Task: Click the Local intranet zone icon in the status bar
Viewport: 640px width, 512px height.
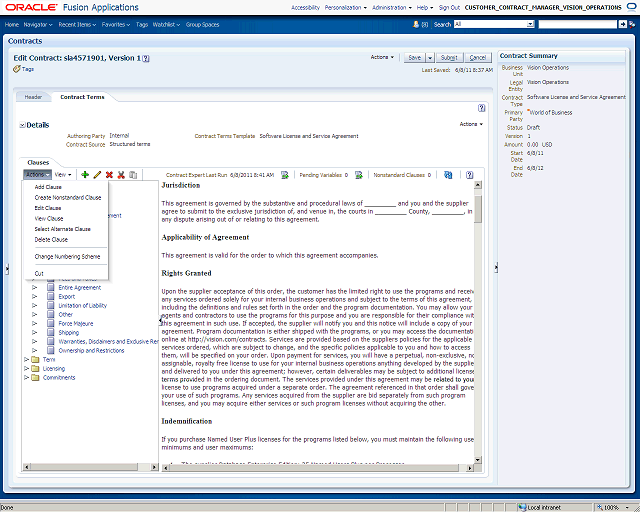Action: [x=522, y=508]
